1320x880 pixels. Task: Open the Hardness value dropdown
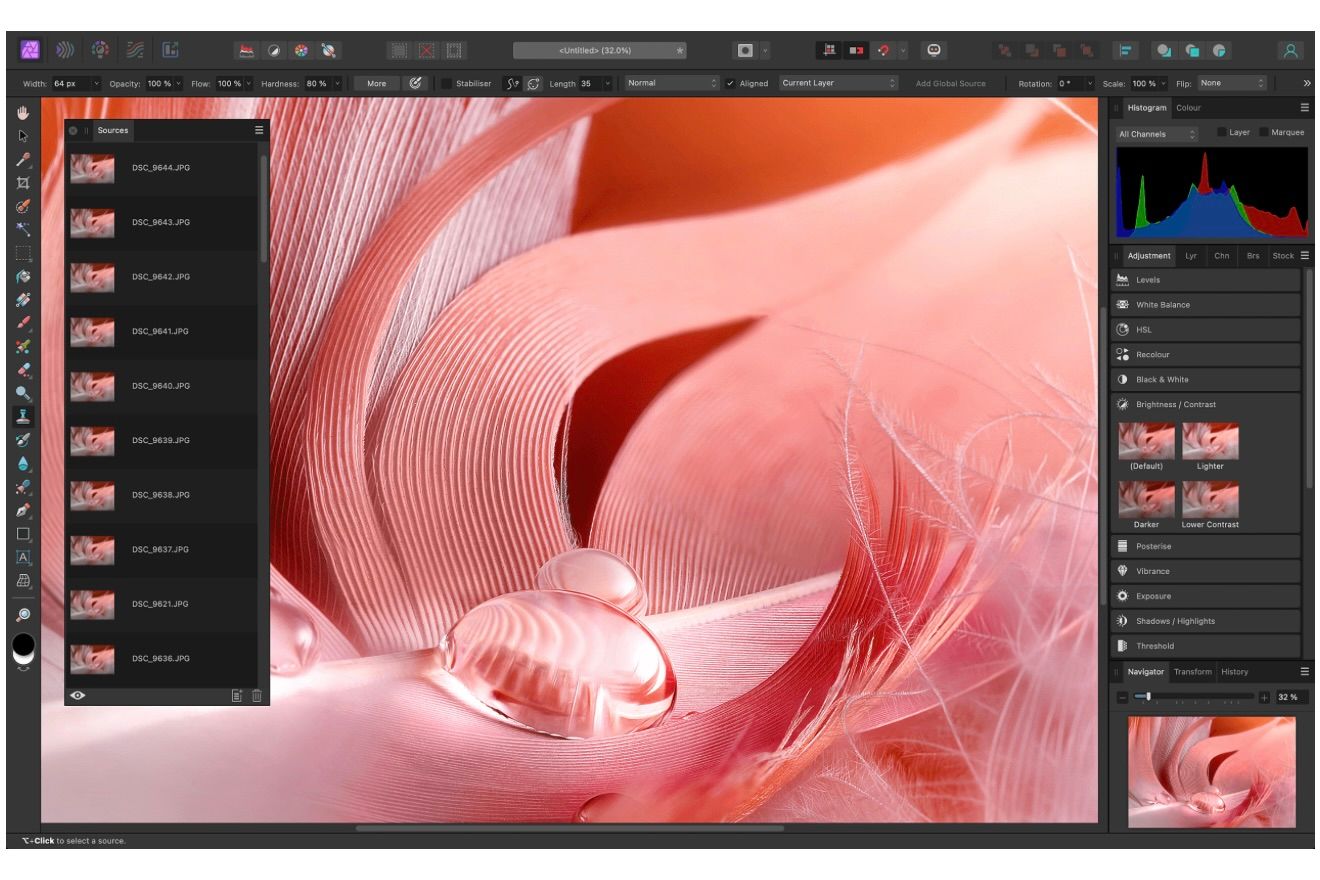(337, 83)
